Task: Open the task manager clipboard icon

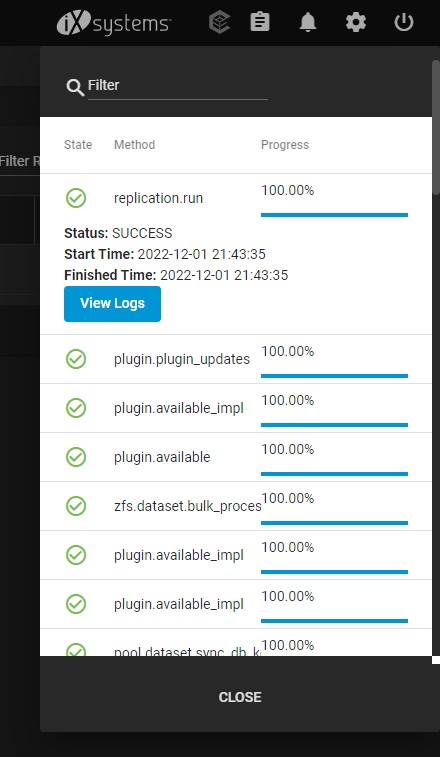Action: click(x=260, y=22)
